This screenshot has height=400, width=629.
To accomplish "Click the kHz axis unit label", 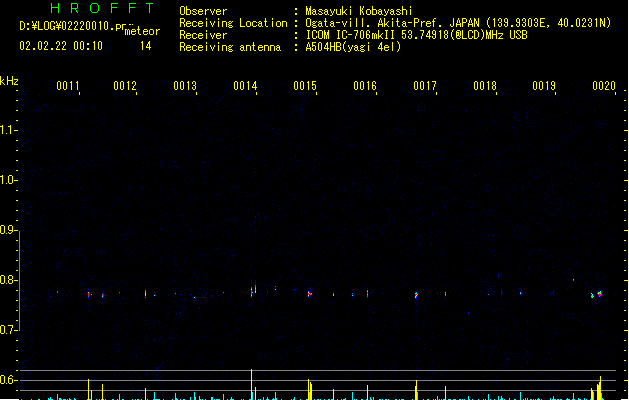I will tap(9, 81).
